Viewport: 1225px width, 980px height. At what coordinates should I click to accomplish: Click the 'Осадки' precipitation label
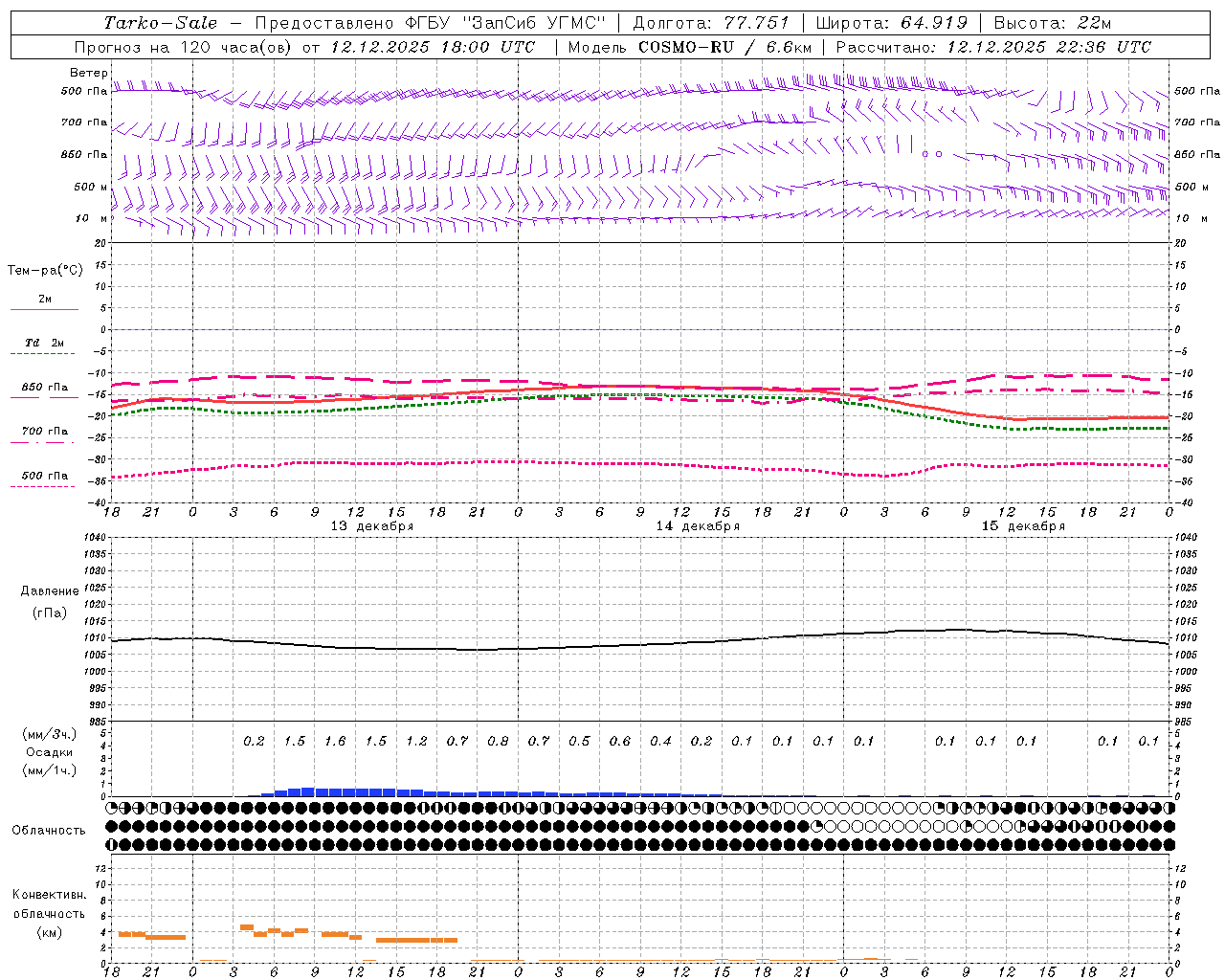(x=51, y=752)
